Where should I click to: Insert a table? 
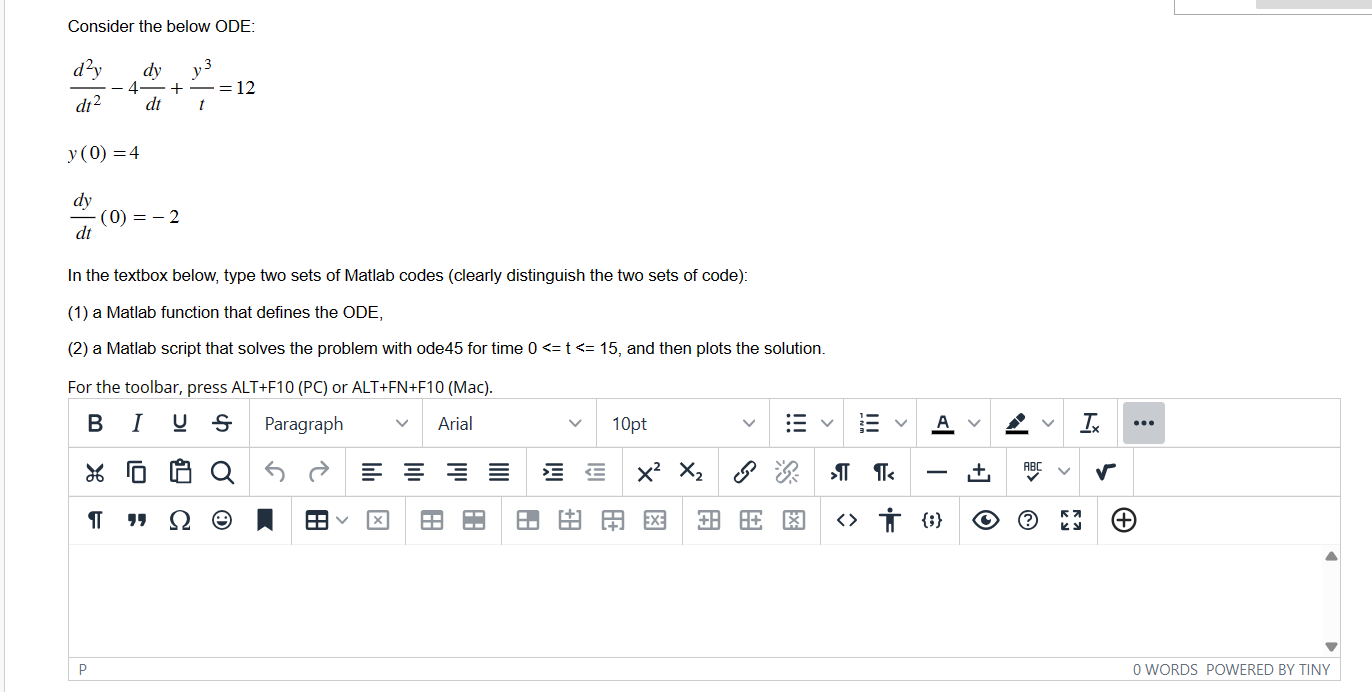pos(317,520)
